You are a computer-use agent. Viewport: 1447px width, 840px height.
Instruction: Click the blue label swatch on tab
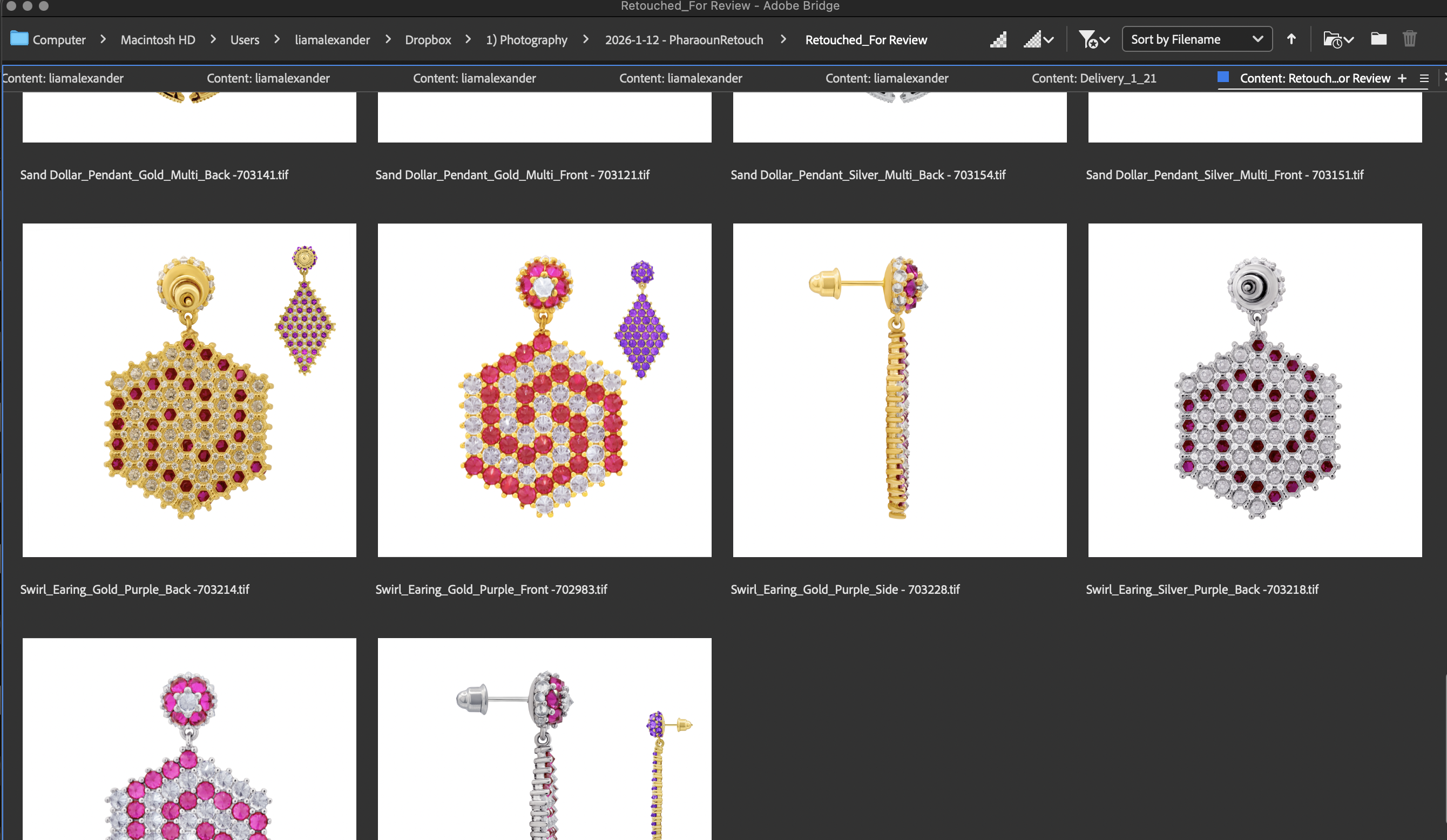click(1222, 78)
